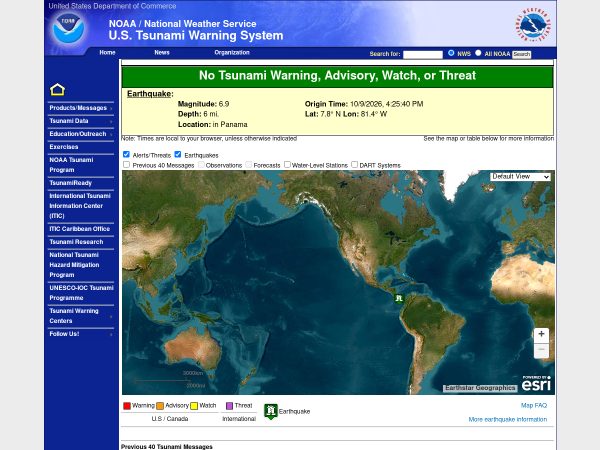Open the Home menu item
The width and height of the screenshot is (600, 450).
[x=107, y=52]
